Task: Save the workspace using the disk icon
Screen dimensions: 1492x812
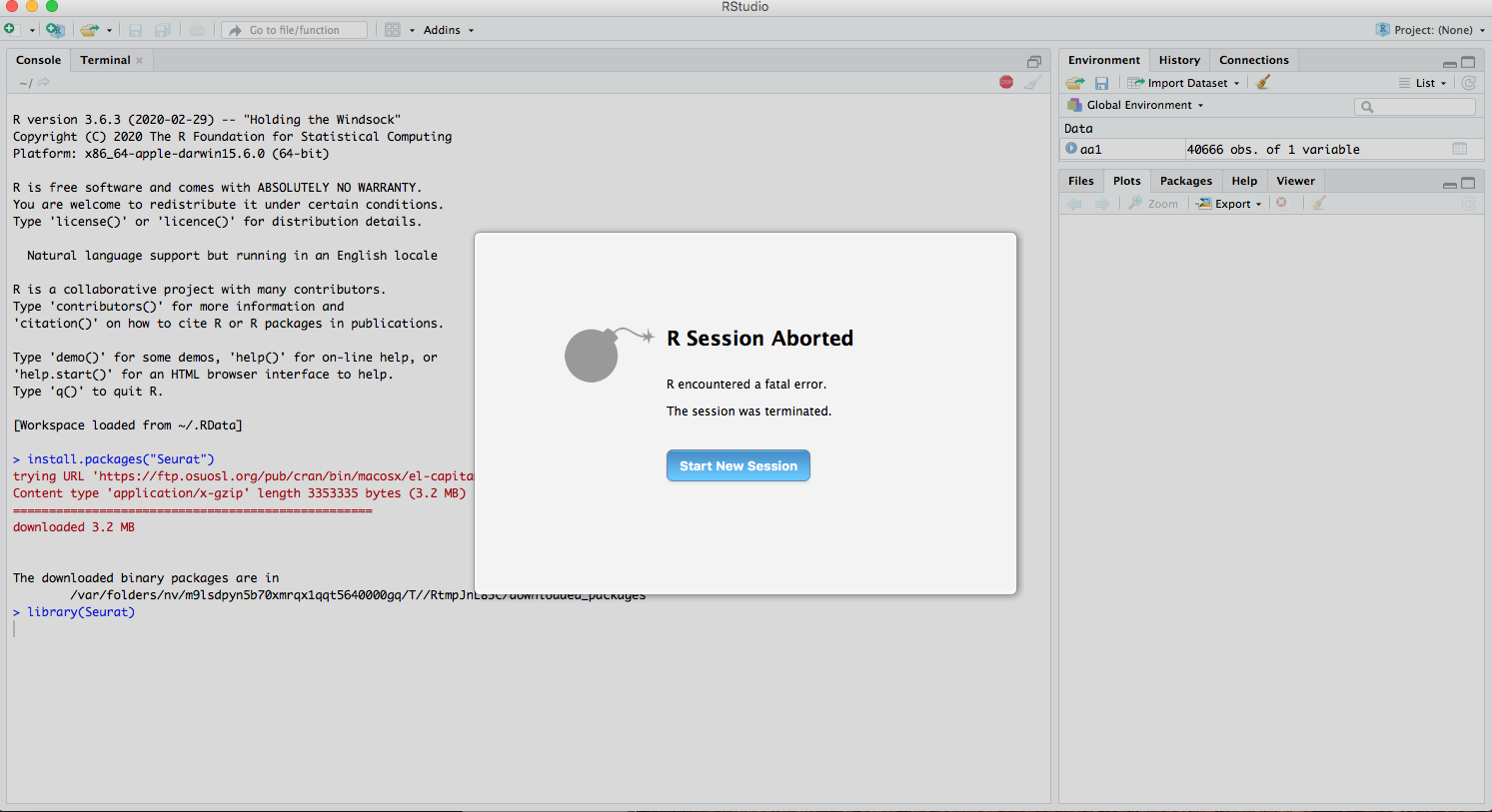Action: (x=1102, y=82)
